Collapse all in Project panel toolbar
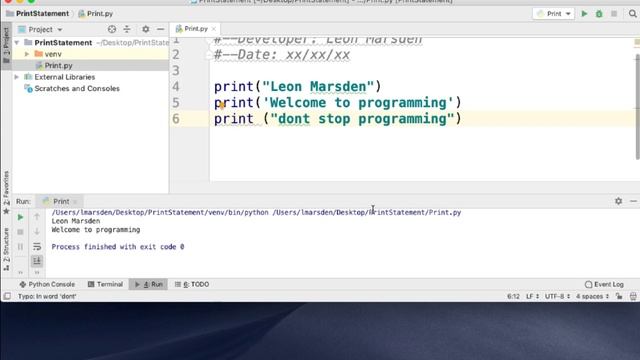This screenshot has height=360, width=640. 127,29
